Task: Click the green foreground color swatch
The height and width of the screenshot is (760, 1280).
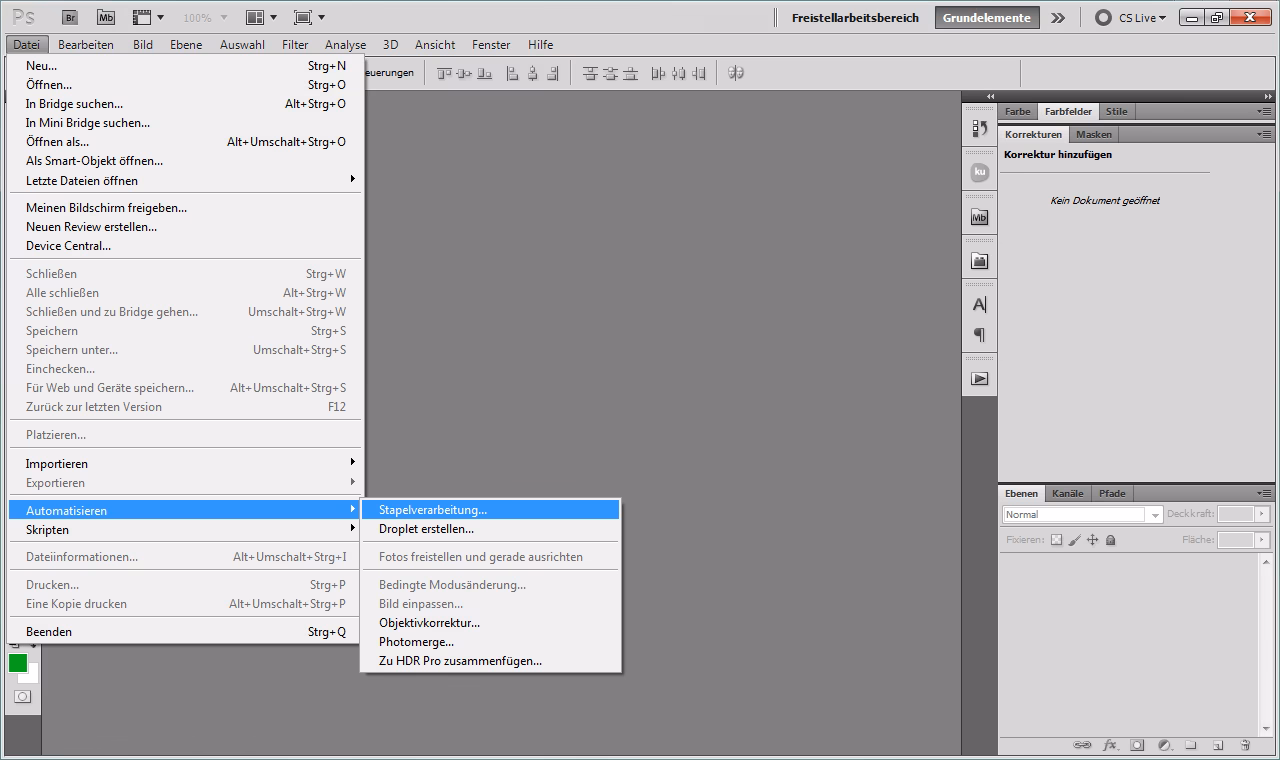Action: [18, 662]
